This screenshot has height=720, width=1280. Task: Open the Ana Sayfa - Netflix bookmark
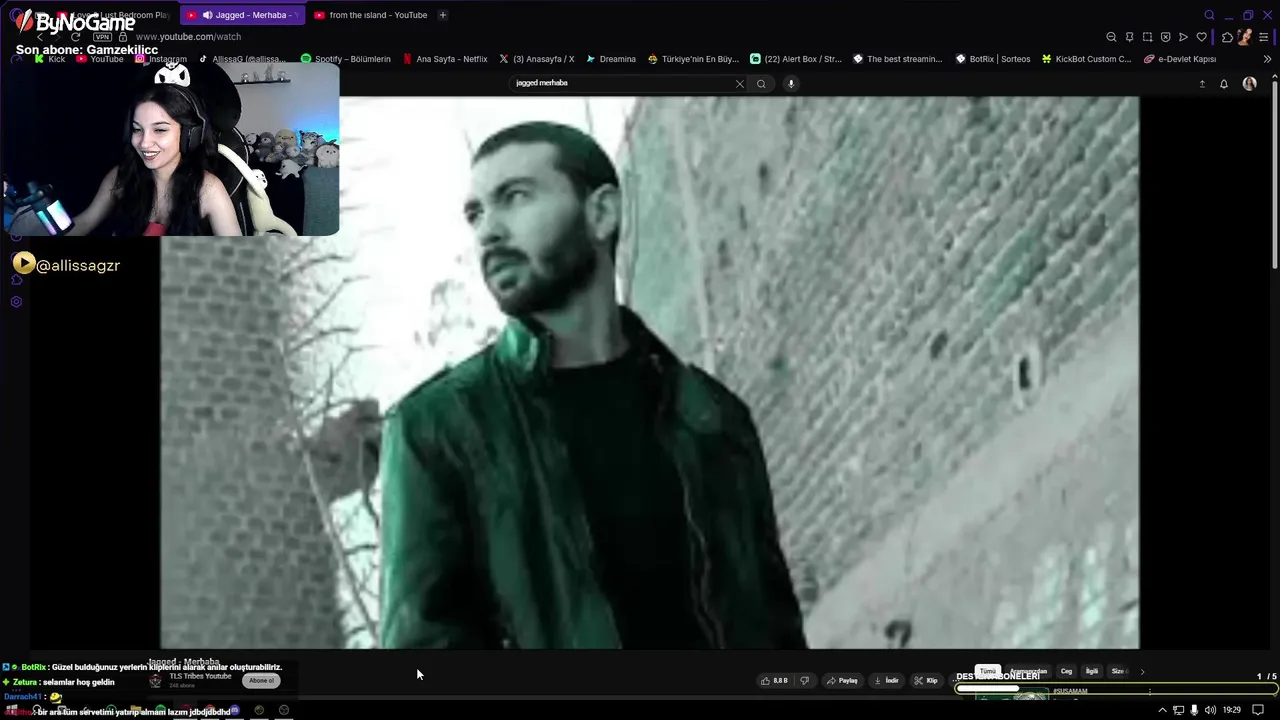click(445, 59)
